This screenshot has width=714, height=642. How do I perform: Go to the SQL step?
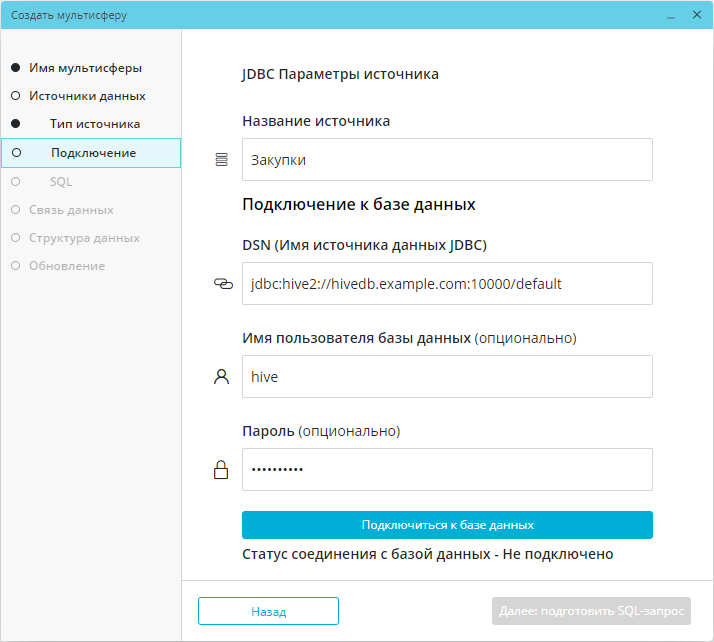tap(61, 182)
